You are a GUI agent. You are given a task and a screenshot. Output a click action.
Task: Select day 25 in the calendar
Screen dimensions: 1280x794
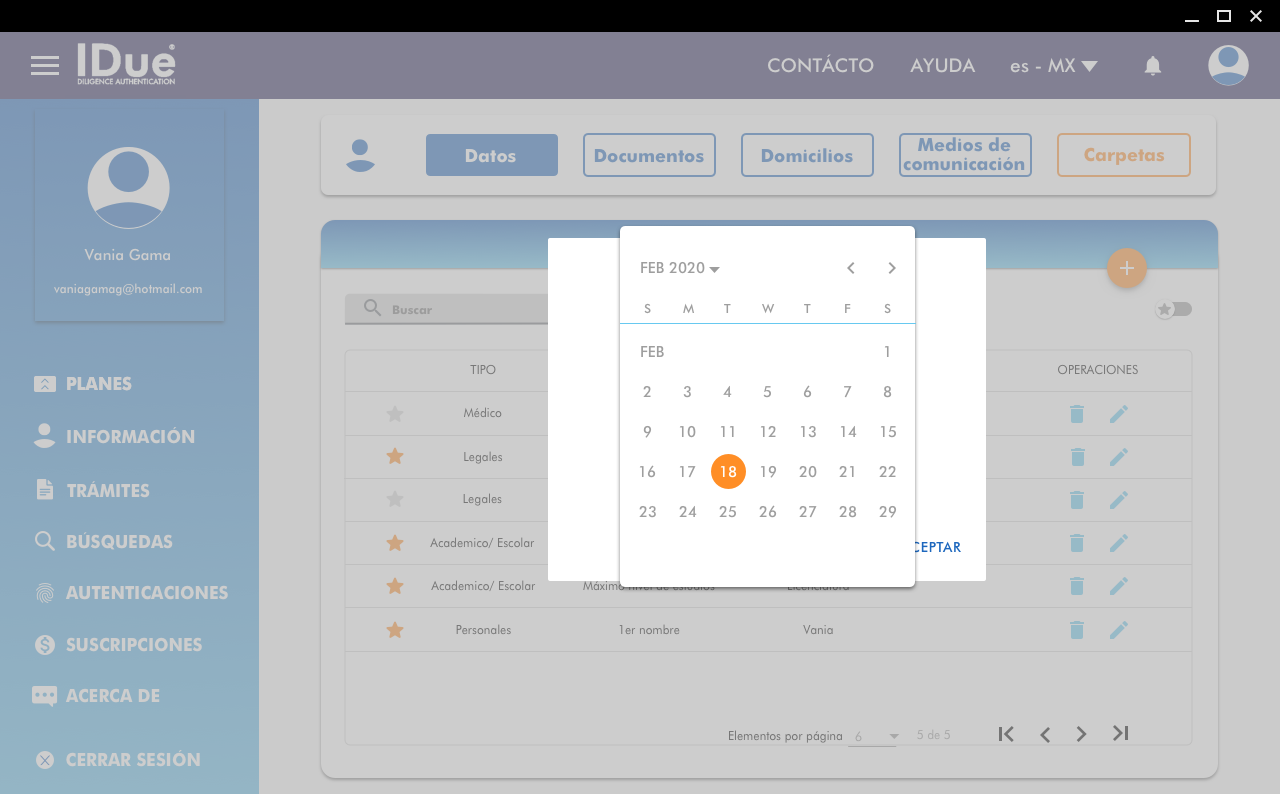tap(727, 512)
